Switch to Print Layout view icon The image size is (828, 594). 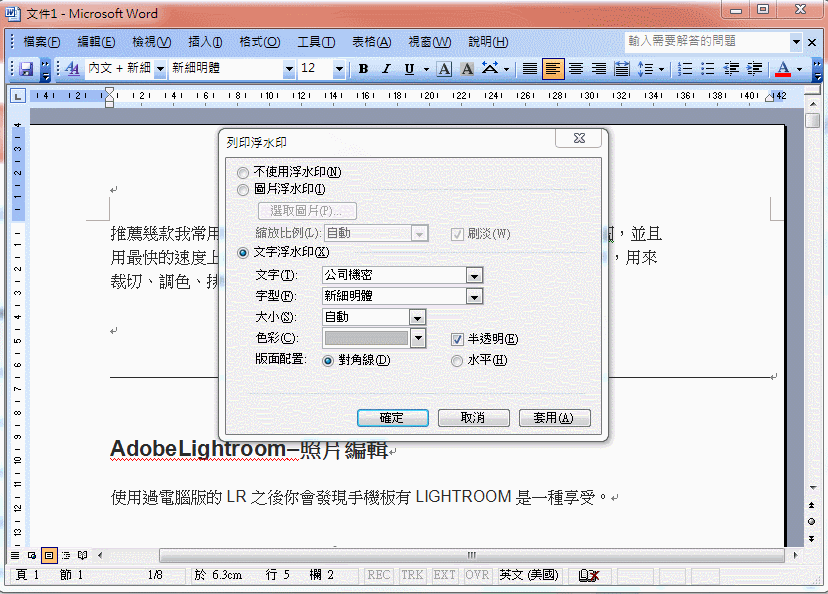point(49,555)
